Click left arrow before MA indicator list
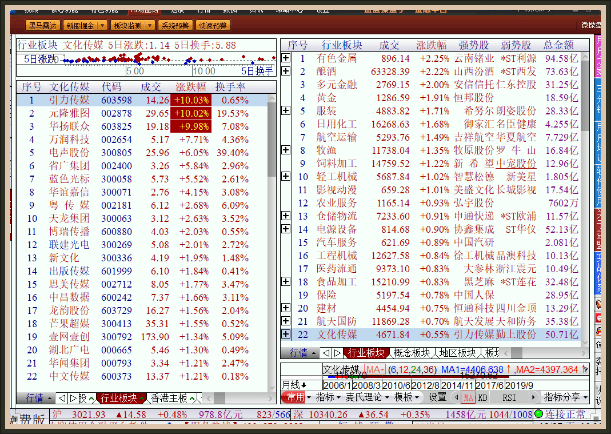Image resolution: width=611 pixels, height=434 pixels. click(x=456, y=397)
